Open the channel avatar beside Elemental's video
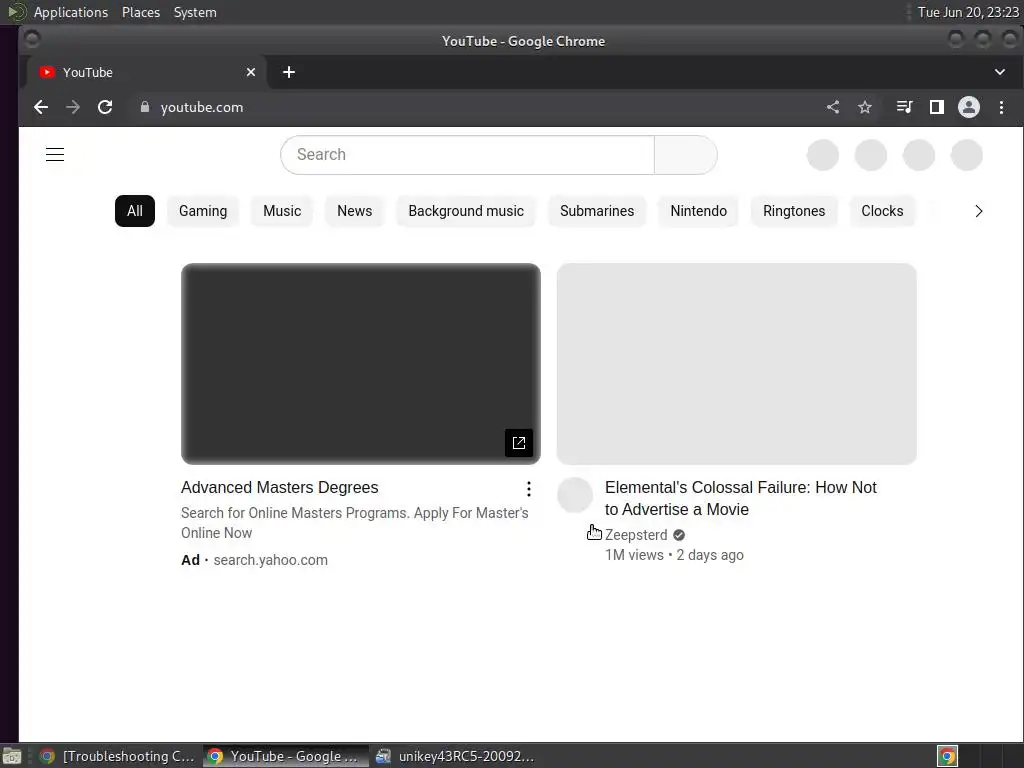 coord(575,495)
